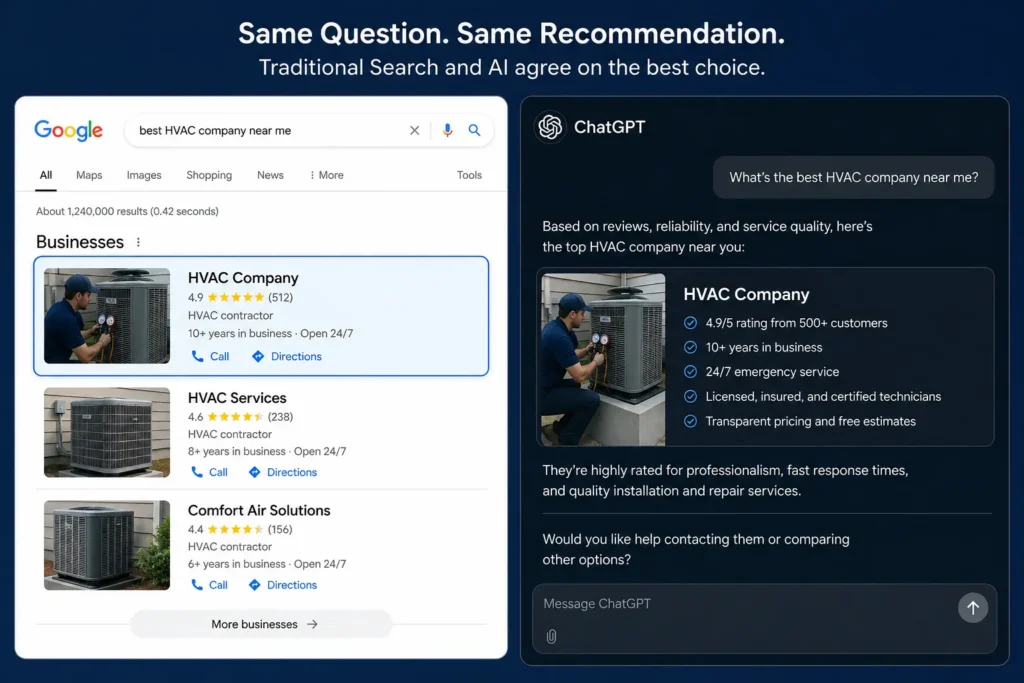Open search Tools
Viewport: 1024px width, 683px height.
pyautogui.click(x=469, y=175)
